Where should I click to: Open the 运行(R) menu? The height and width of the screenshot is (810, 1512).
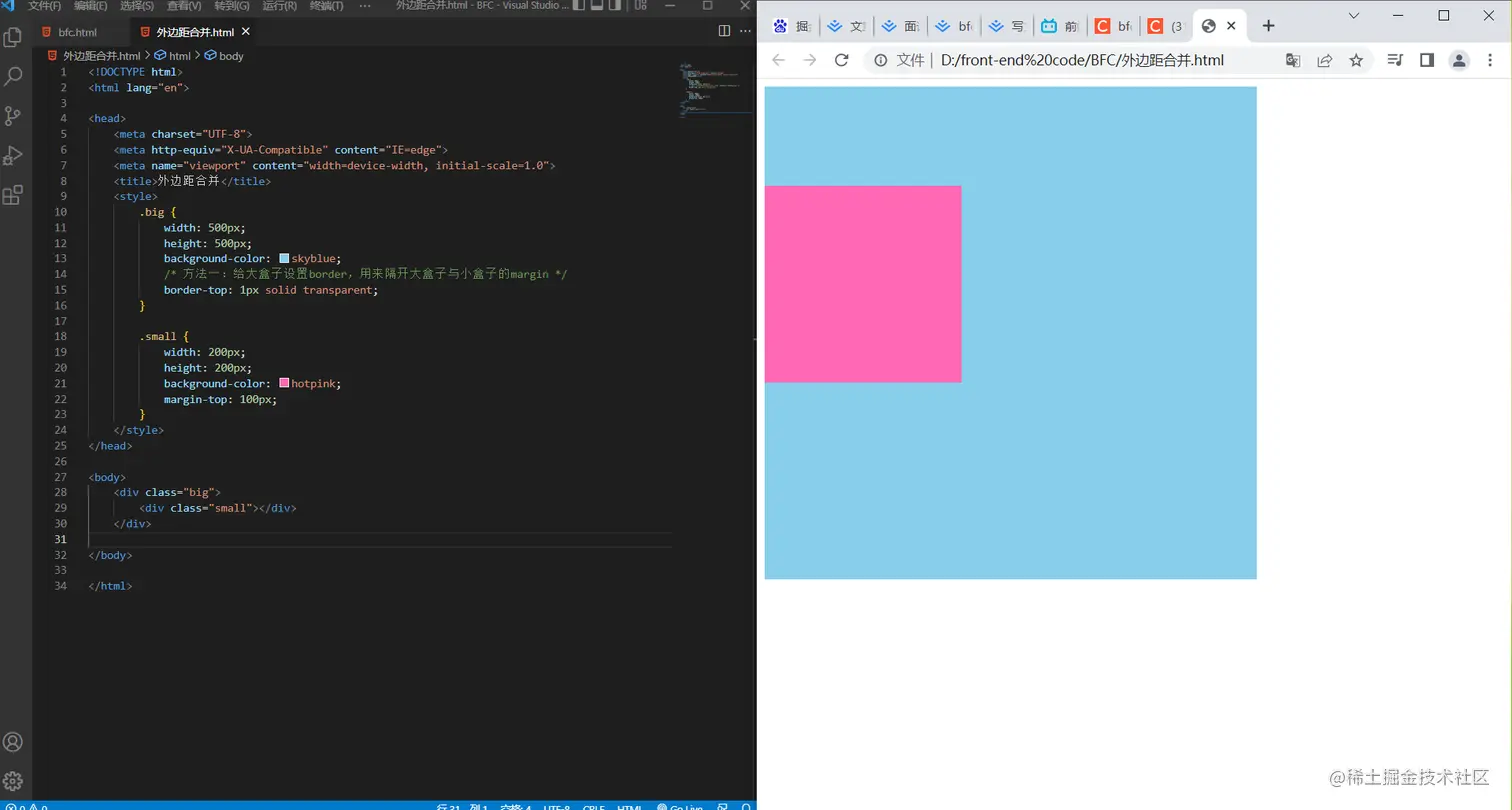coord(279,6)
